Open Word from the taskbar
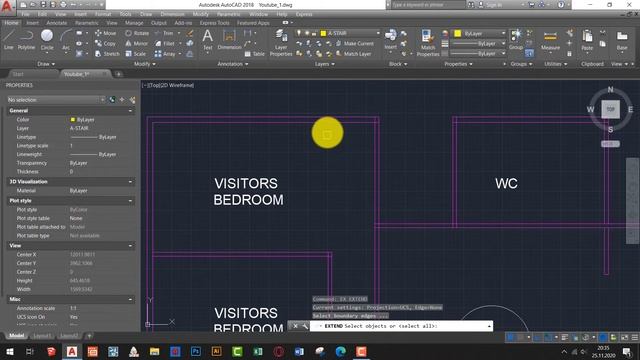 299,351
